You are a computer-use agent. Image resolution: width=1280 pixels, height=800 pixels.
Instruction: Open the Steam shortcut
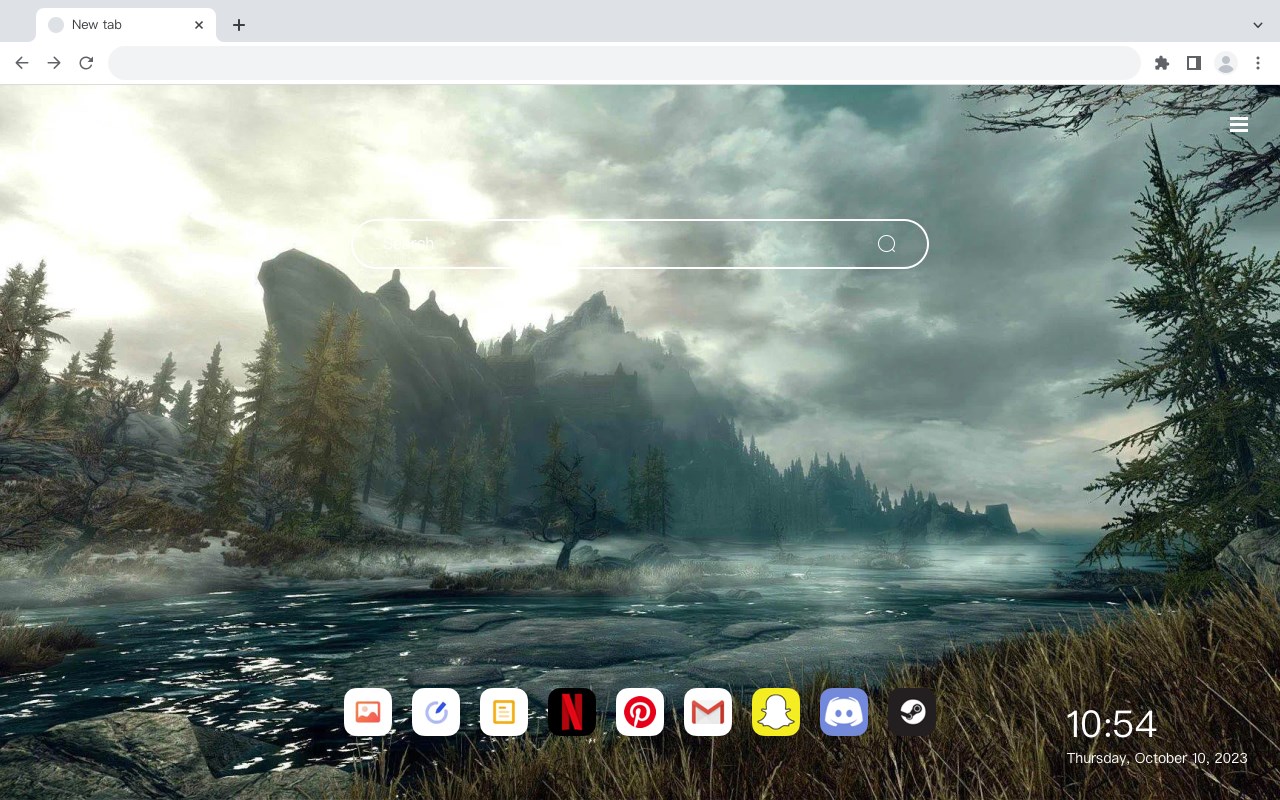coord(912,712)
